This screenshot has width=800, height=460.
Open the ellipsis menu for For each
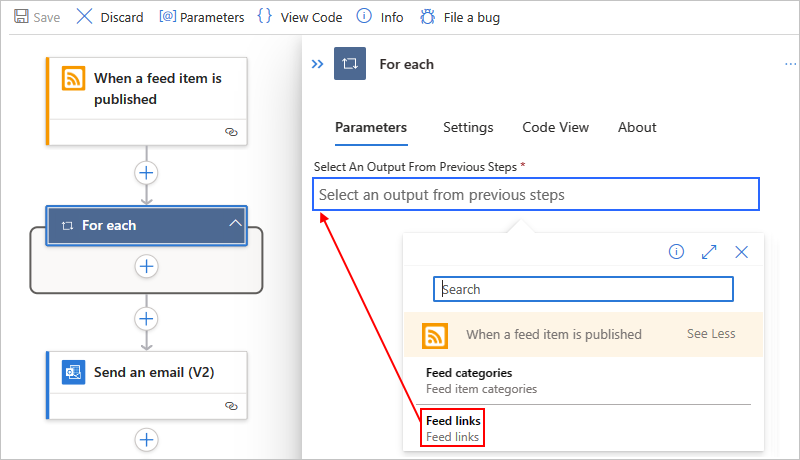tap(790, 64)
